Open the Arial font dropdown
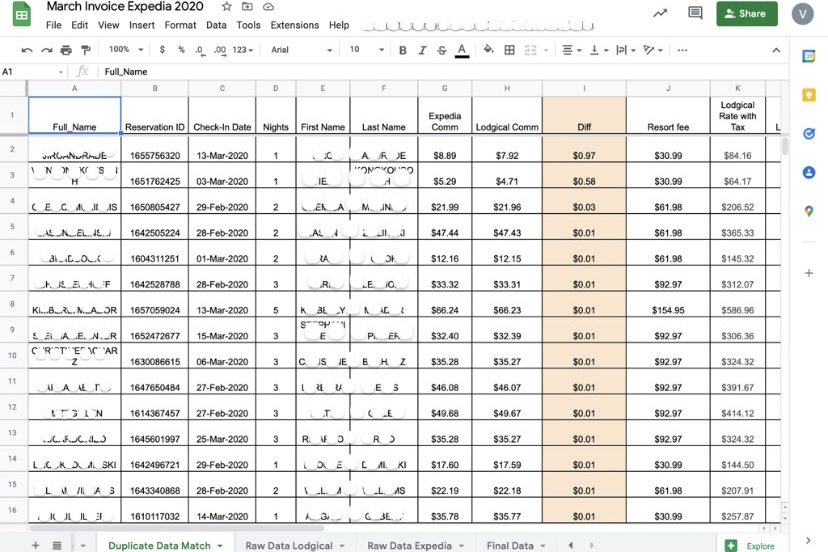The width and height of the screenshot is (828, 552). pos(302,50)
